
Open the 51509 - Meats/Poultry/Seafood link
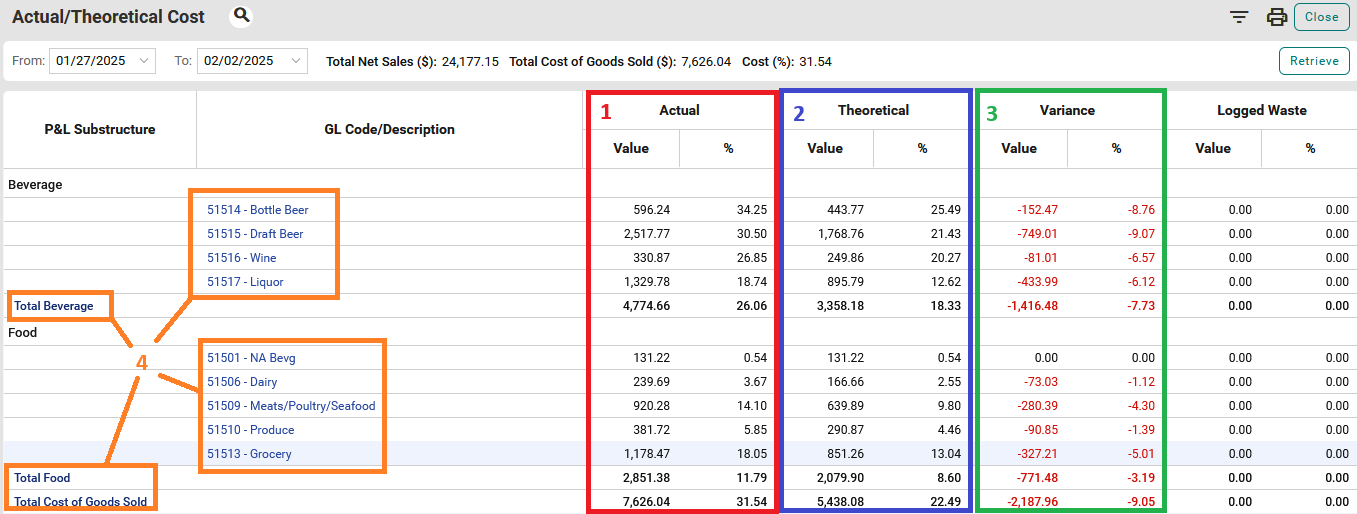[x=291, y=406]
